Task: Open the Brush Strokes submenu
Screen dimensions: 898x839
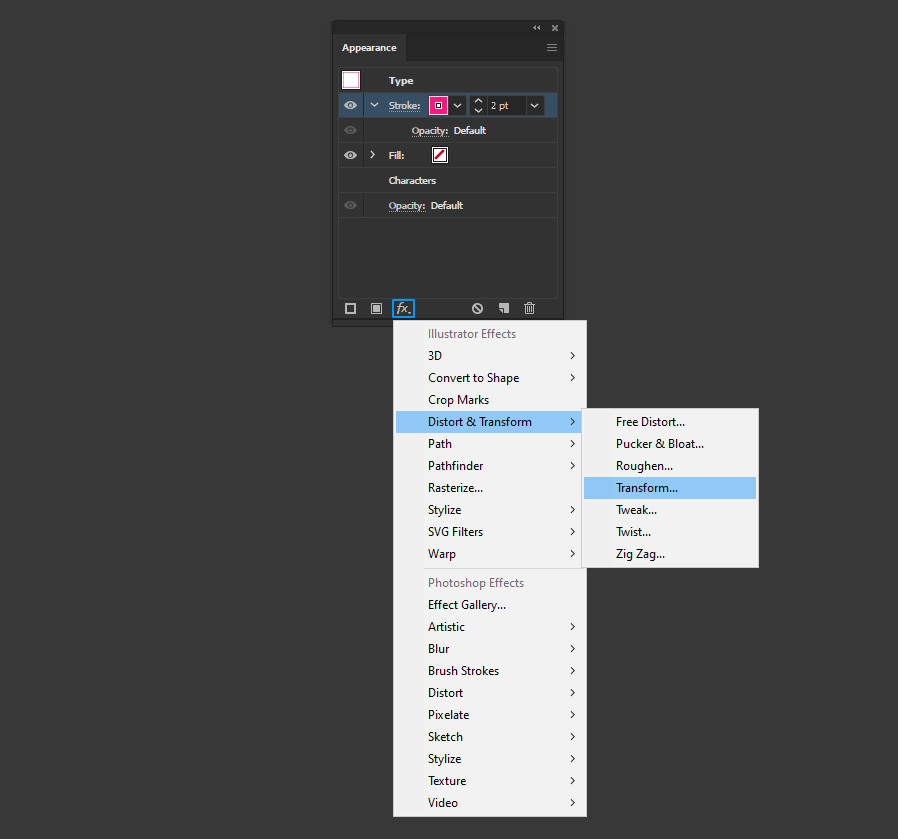Action: pos(489,671)
